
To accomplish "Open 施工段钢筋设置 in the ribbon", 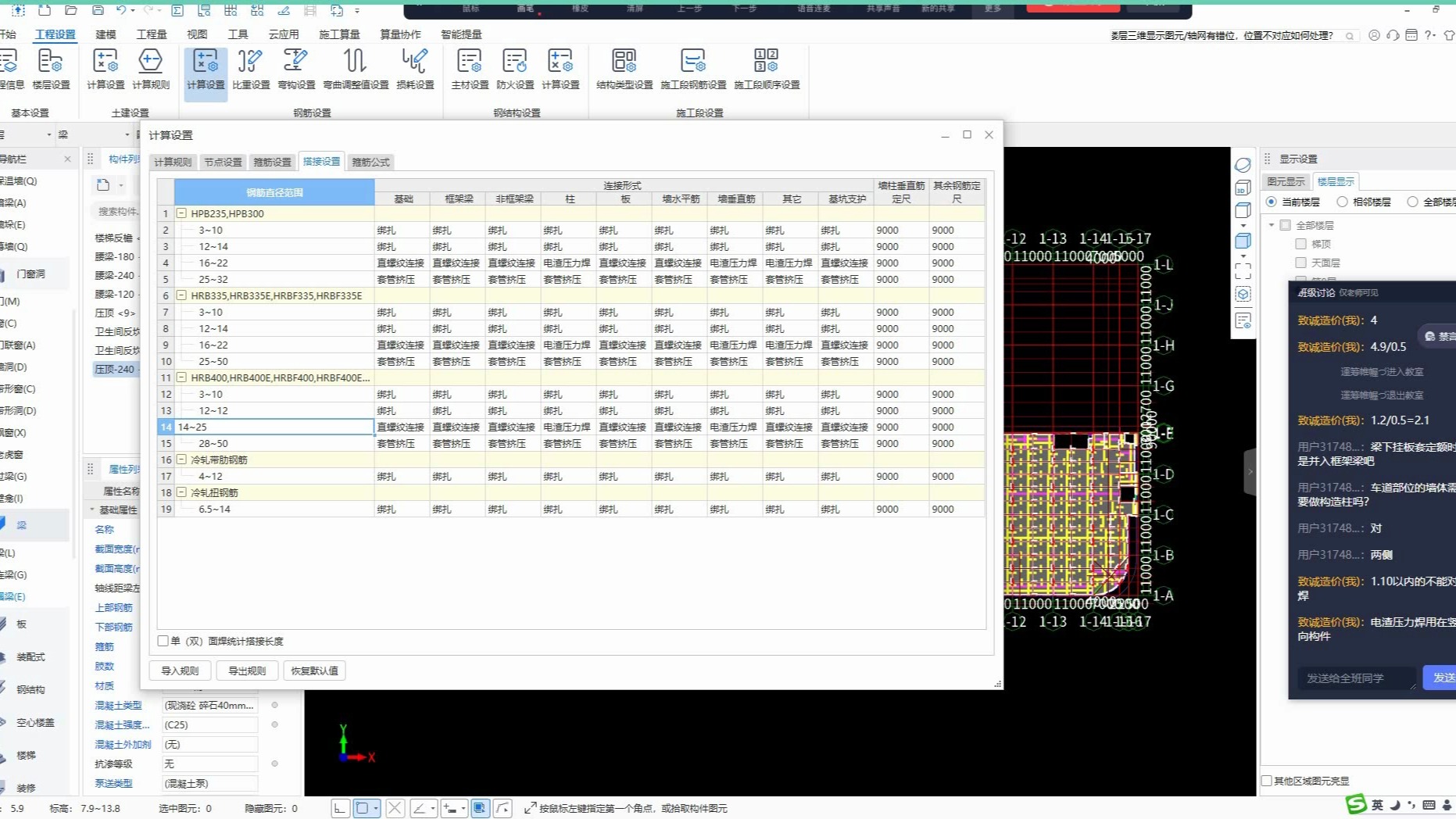I will click(693, 69).
